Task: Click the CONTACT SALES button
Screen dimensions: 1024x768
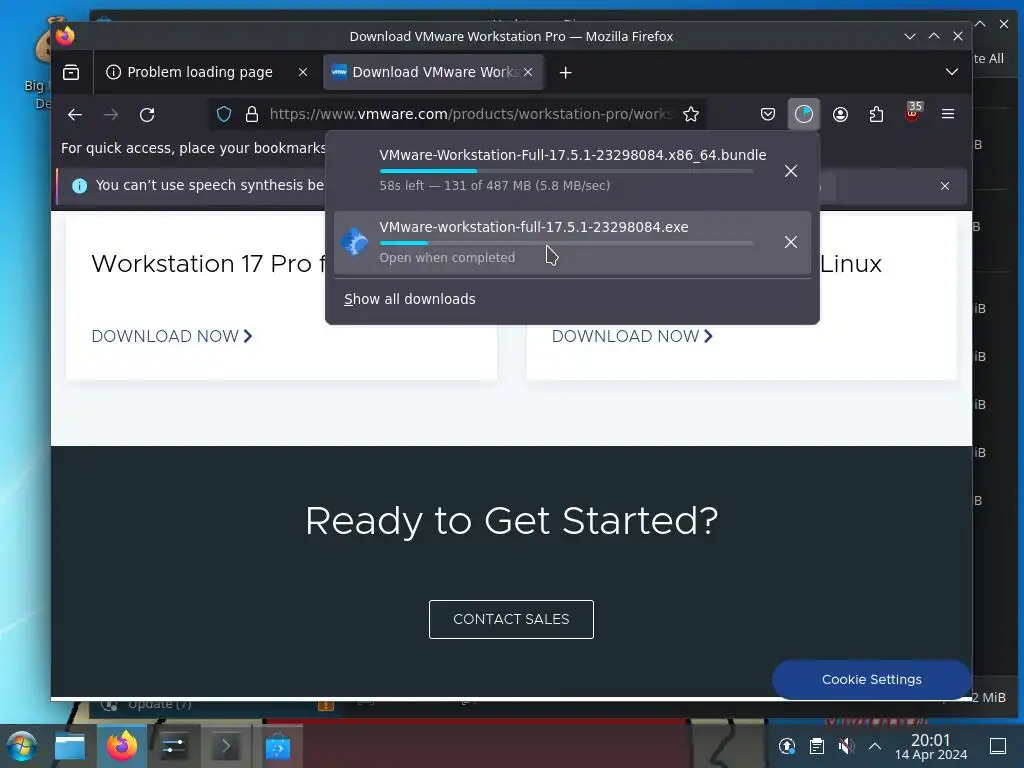Action: 511,619
